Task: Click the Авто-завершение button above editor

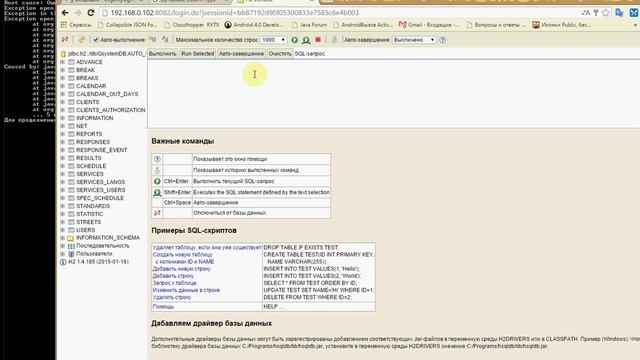Action: 241,53
